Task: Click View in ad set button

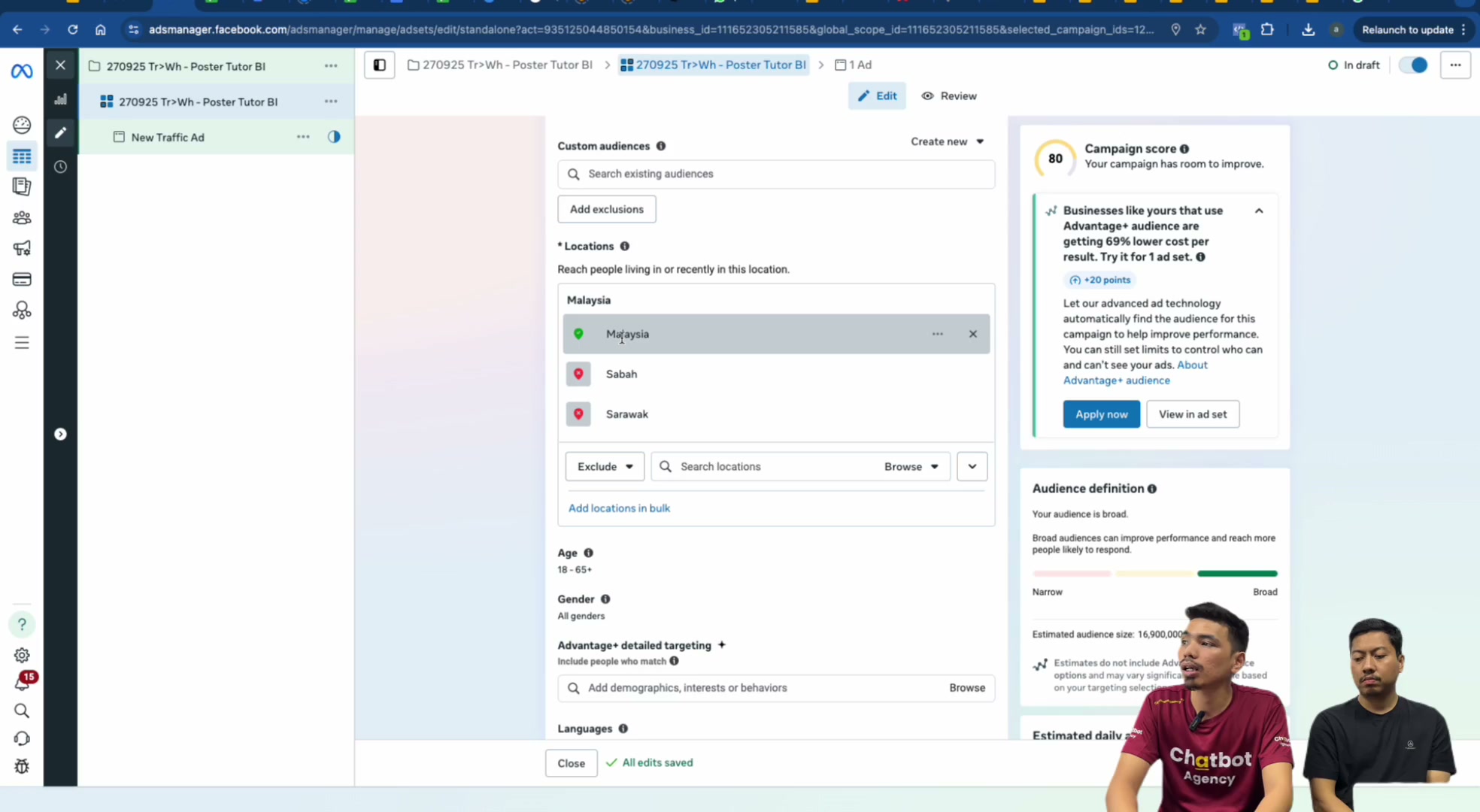Action: pyautogui.click(x=1193, y=414)
